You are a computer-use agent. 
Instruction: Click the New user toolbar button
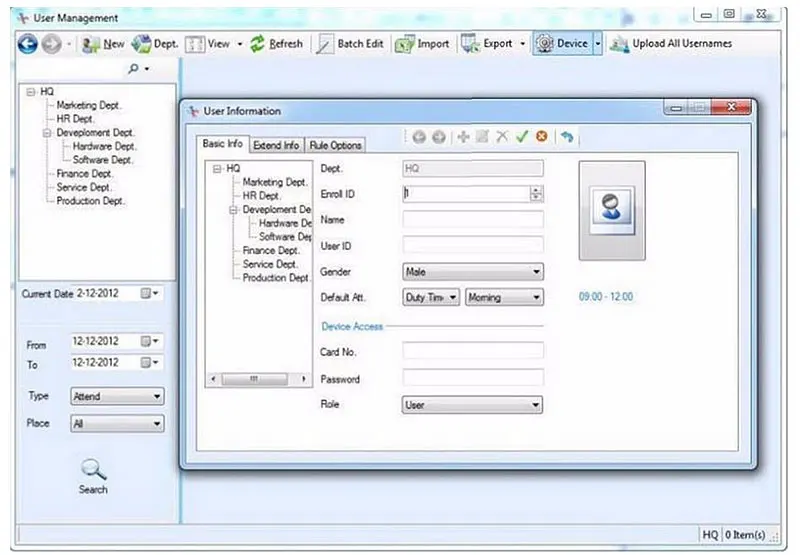click(x=103, y=44)
